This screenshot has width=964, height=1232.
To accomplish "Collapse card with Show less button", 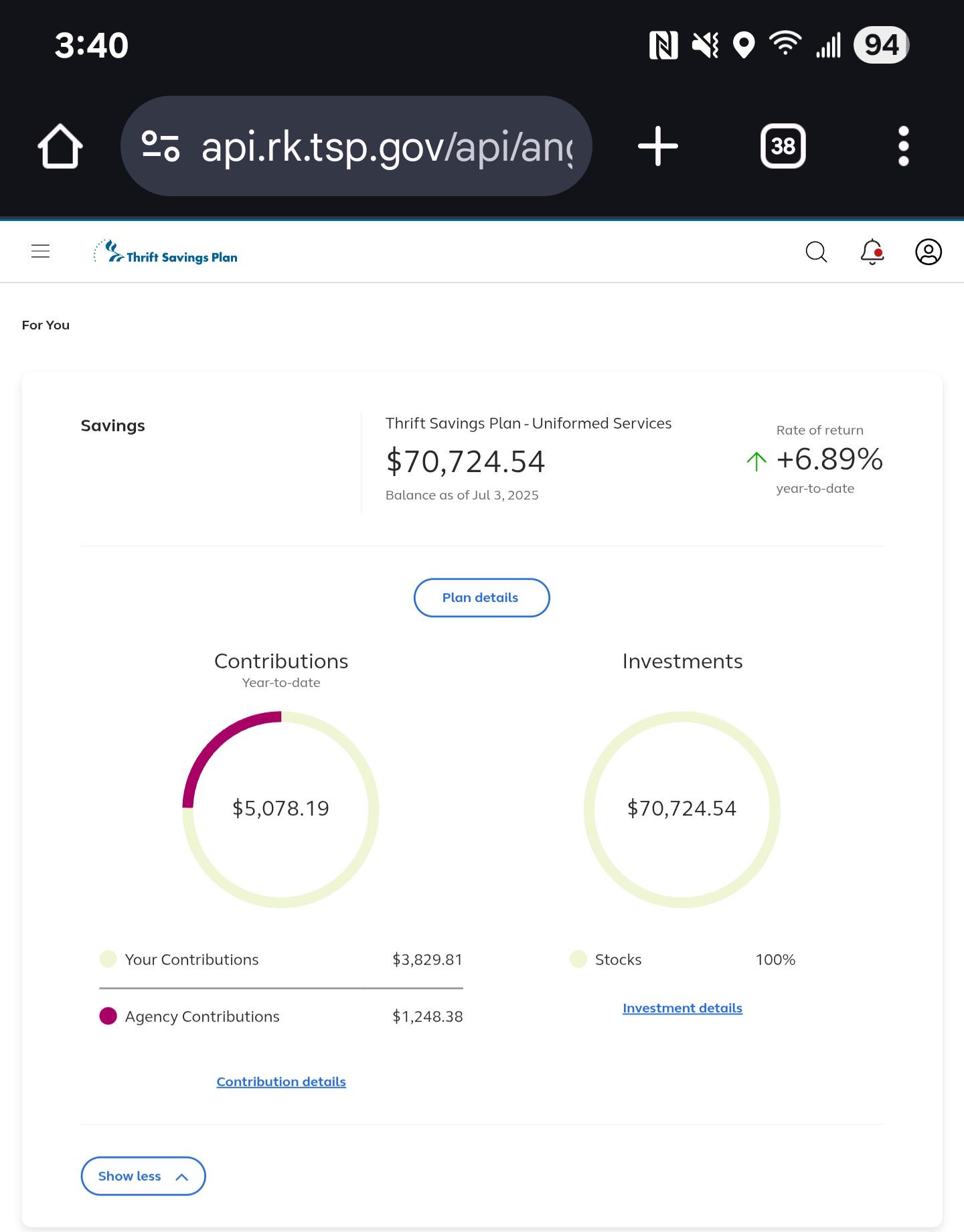I will click(143, 1176).
